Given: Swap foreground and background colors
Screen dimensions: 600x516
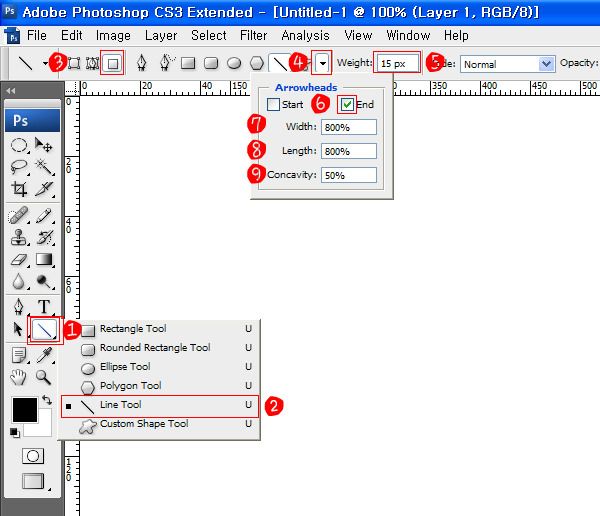Looking at the screenshot, I should tap(47, 400).
